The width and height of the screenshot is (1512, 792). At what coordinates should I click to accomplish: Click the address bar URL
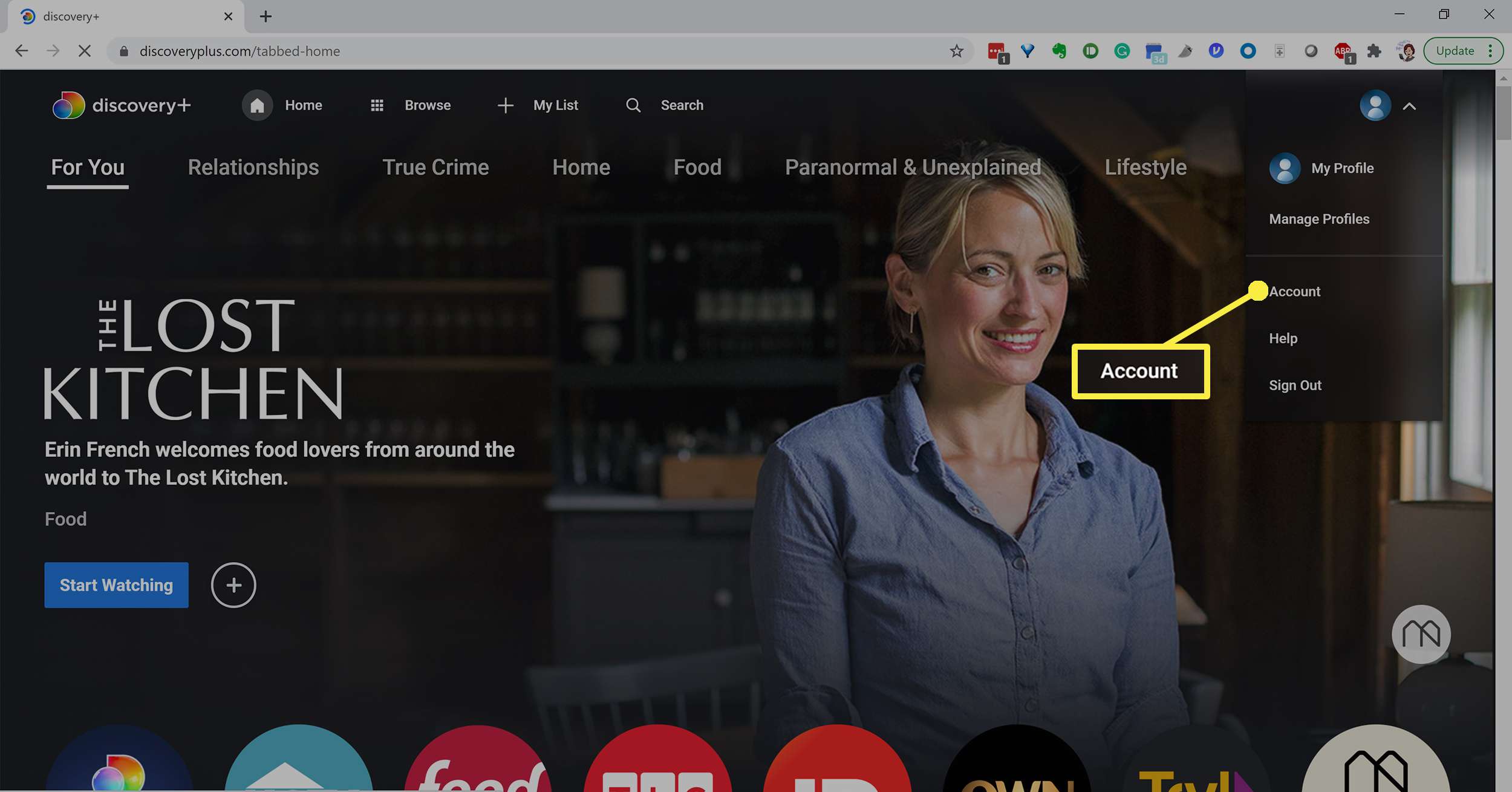coord(240,51)
